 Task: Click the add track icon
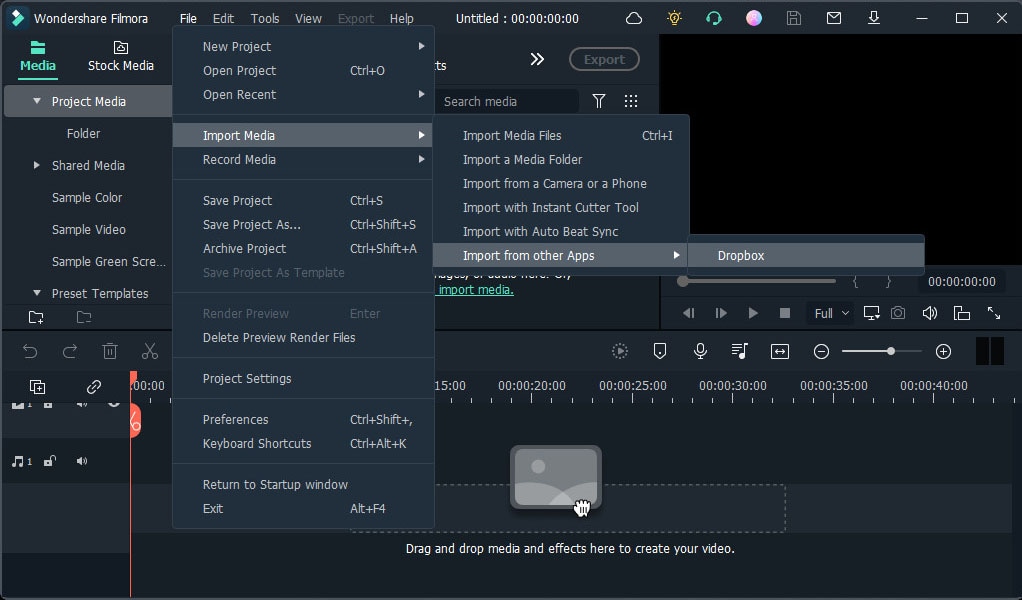point(38,387)
